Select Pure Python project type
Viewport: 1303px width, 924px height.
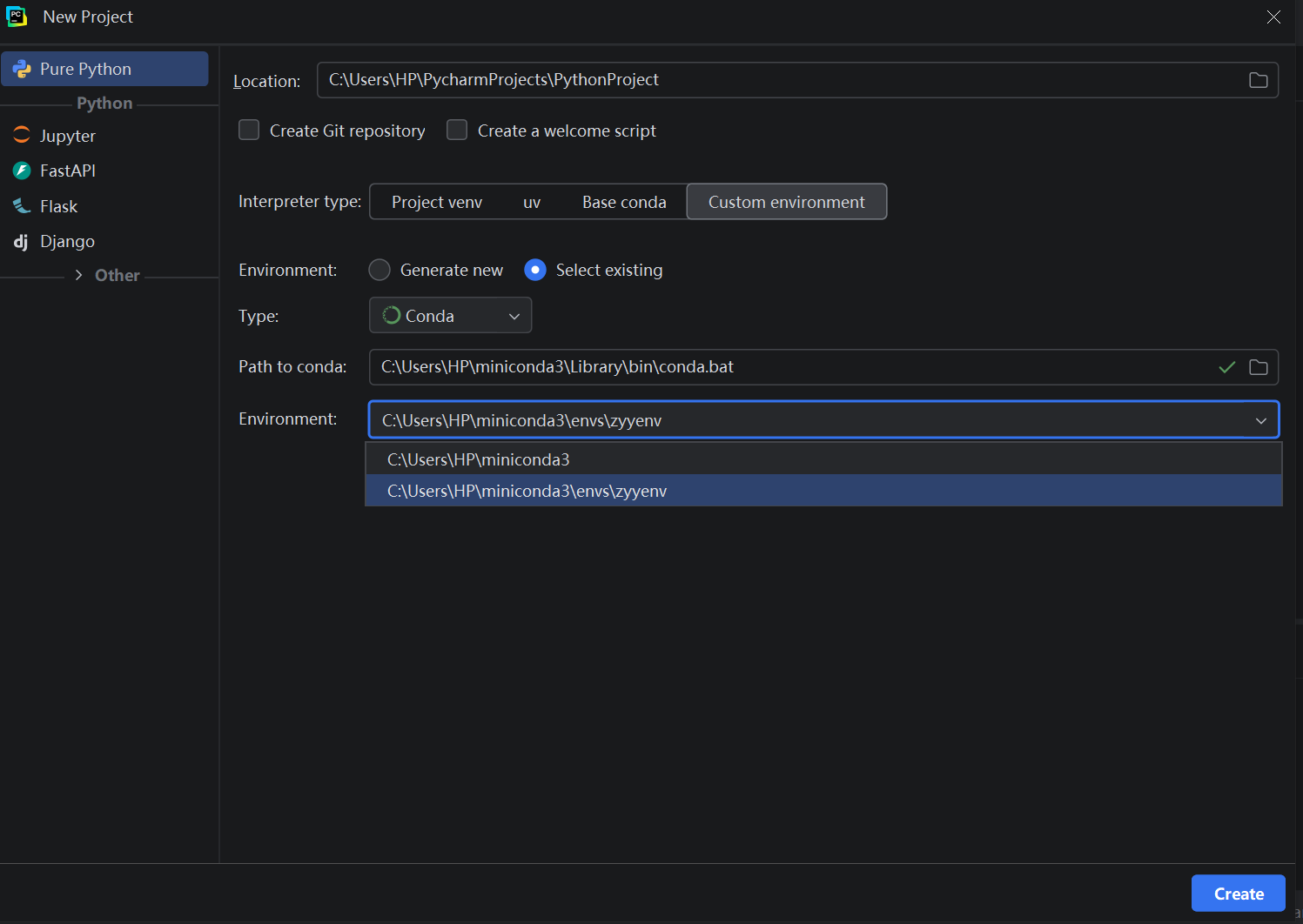click(x=104, y=69)
